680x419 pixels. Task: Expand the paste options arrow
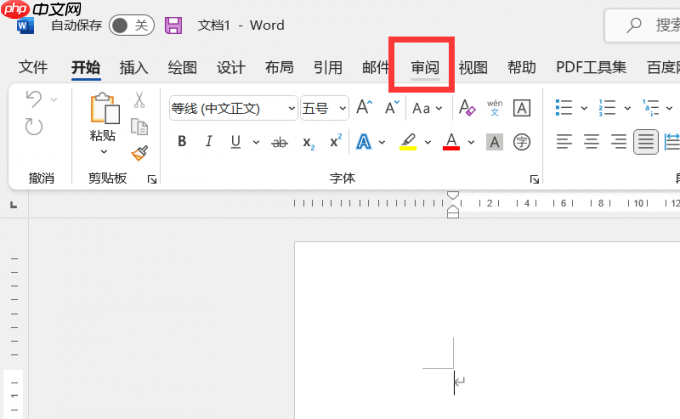[x=104, y=151]
